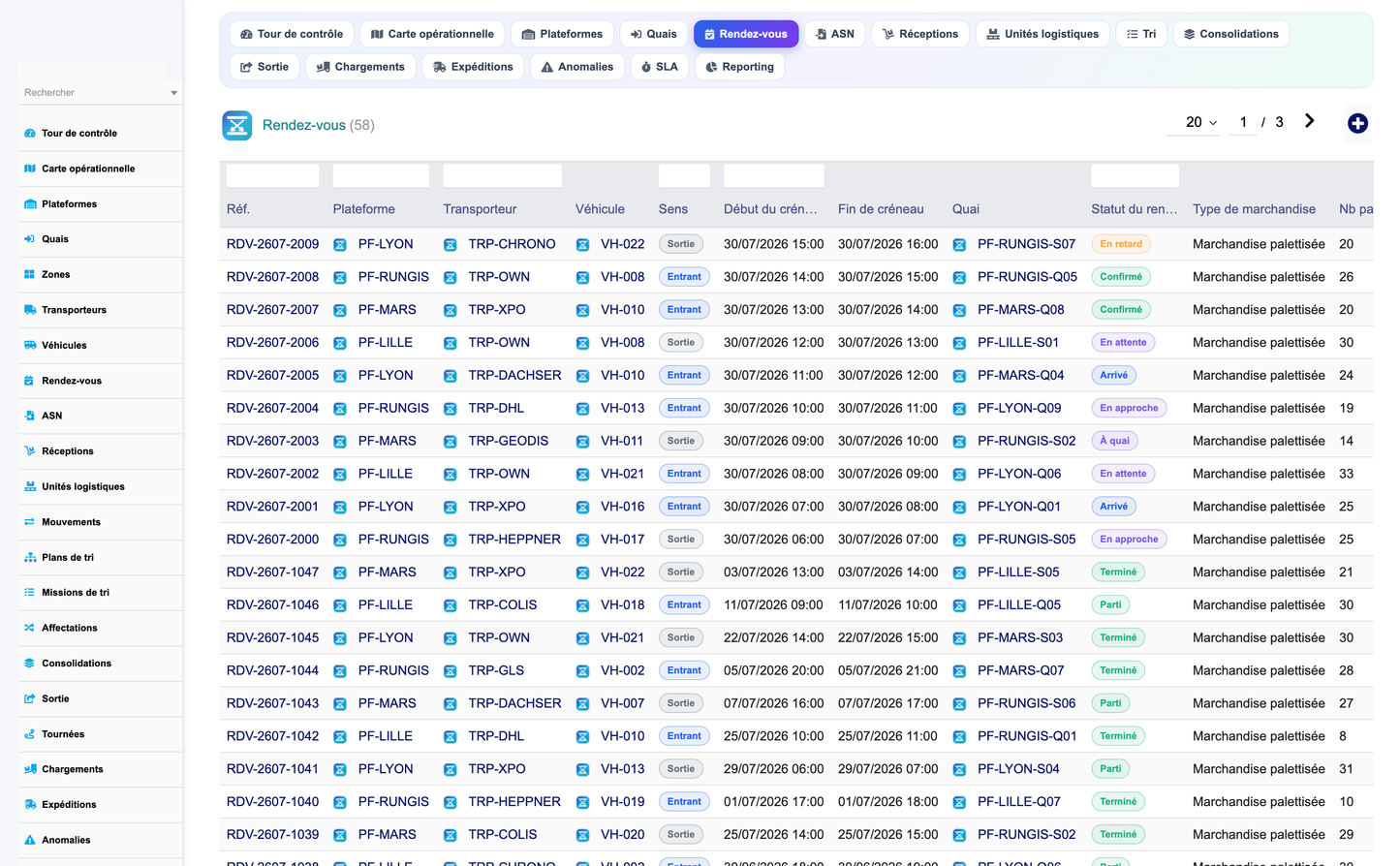Open Zones sidebar grid icon
Viewport: 1400px width, 866px height.
pyautogui.click(x=30, y=275)
